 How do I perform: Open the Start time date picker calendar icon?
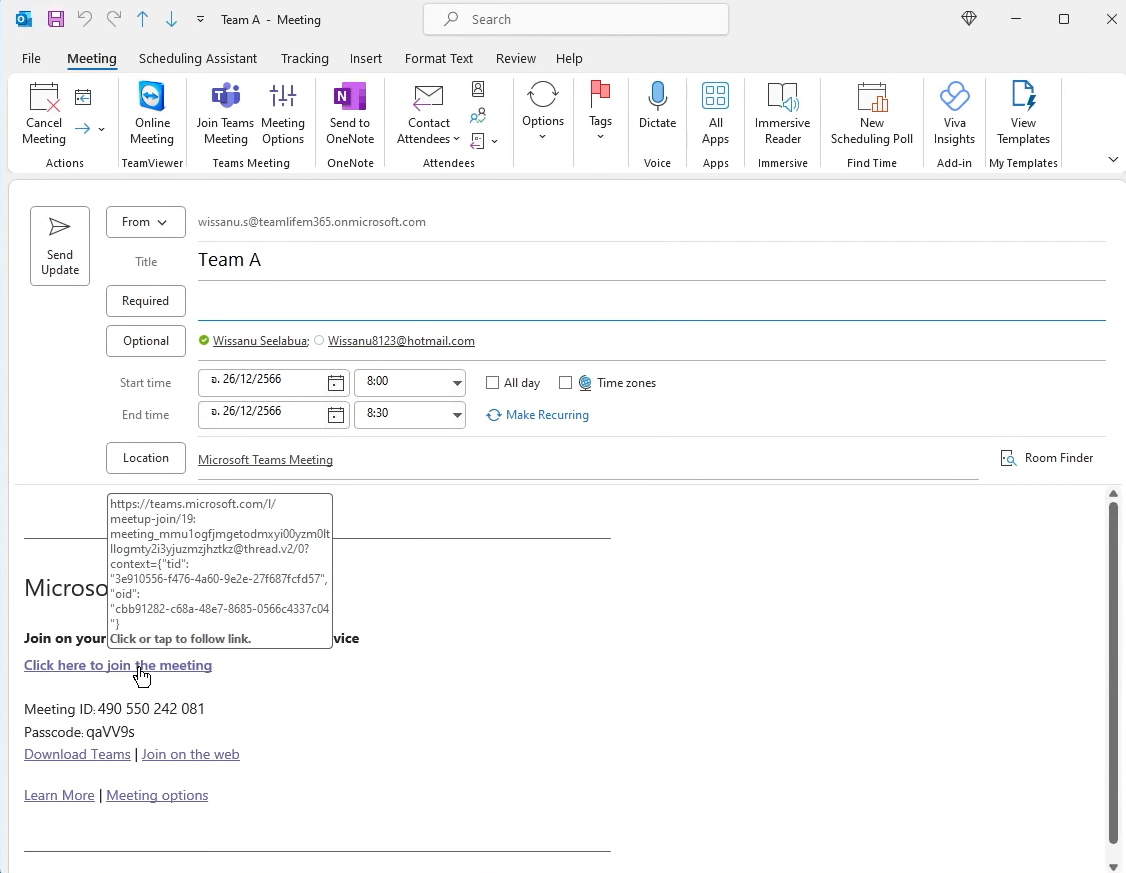pyautogui.click(x=335, y=383)
